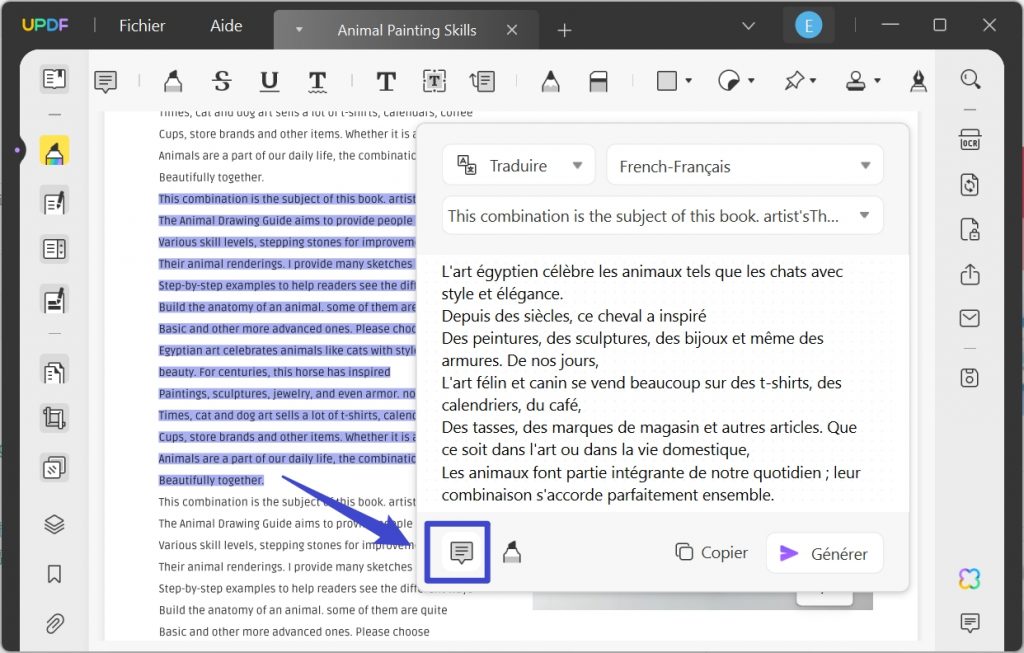Select the sticker tool icon
This screenshot has width=1024, height=653.
729,81
